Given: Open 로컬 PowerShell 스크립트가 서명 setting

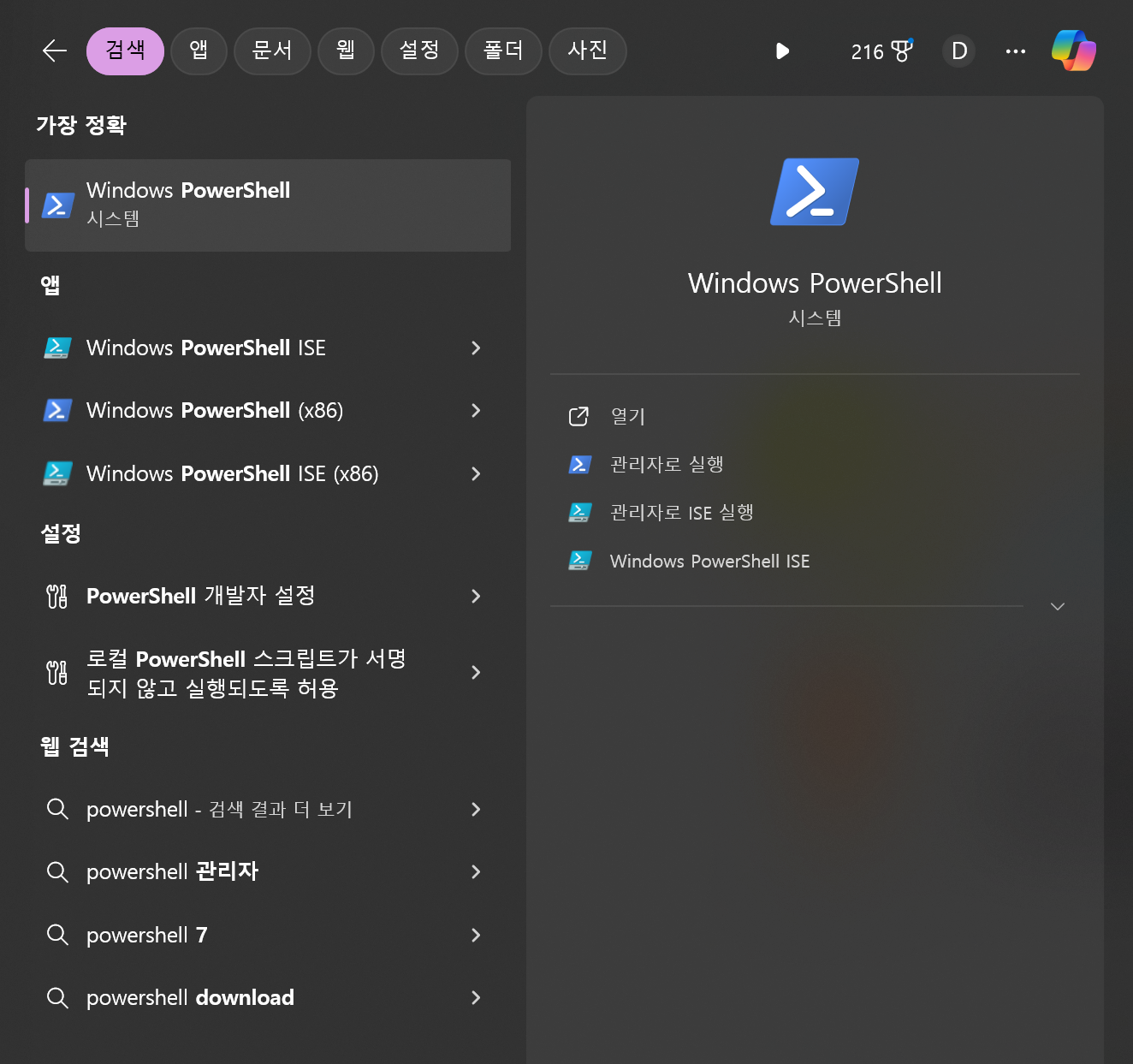Looking at the screenshot, I should click(x=268, y=673).
